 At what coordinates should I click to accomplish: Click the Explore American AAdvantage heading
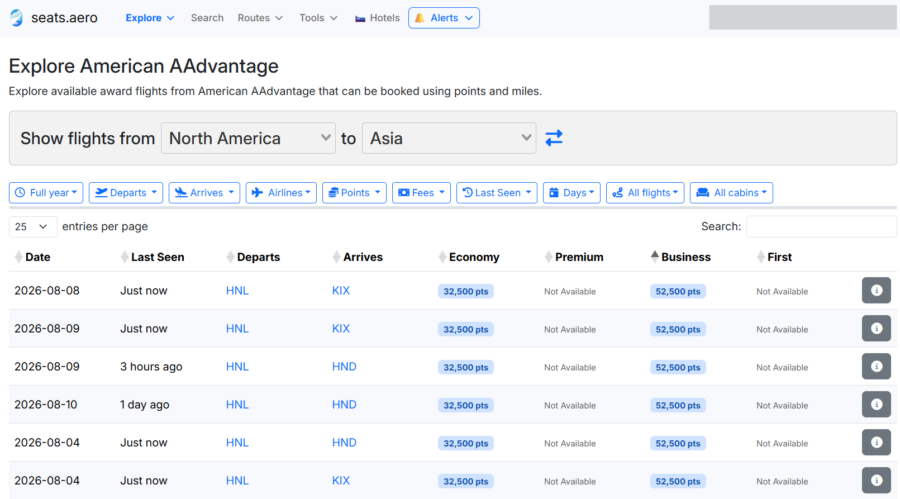(x=143, y=66)
